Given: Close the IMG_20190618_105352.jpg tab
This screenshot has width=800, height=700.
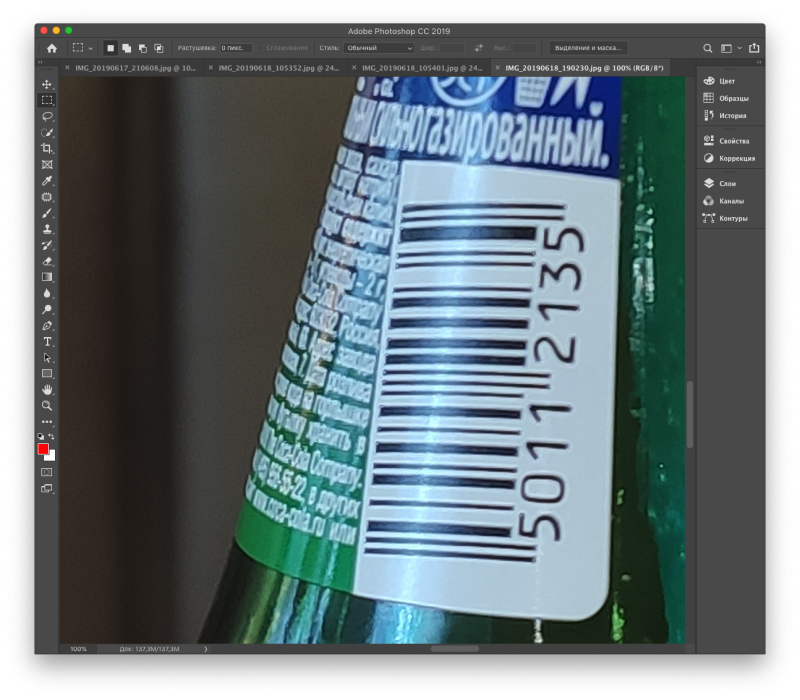Looking at the screenshot, I should (x=211, y=68).
